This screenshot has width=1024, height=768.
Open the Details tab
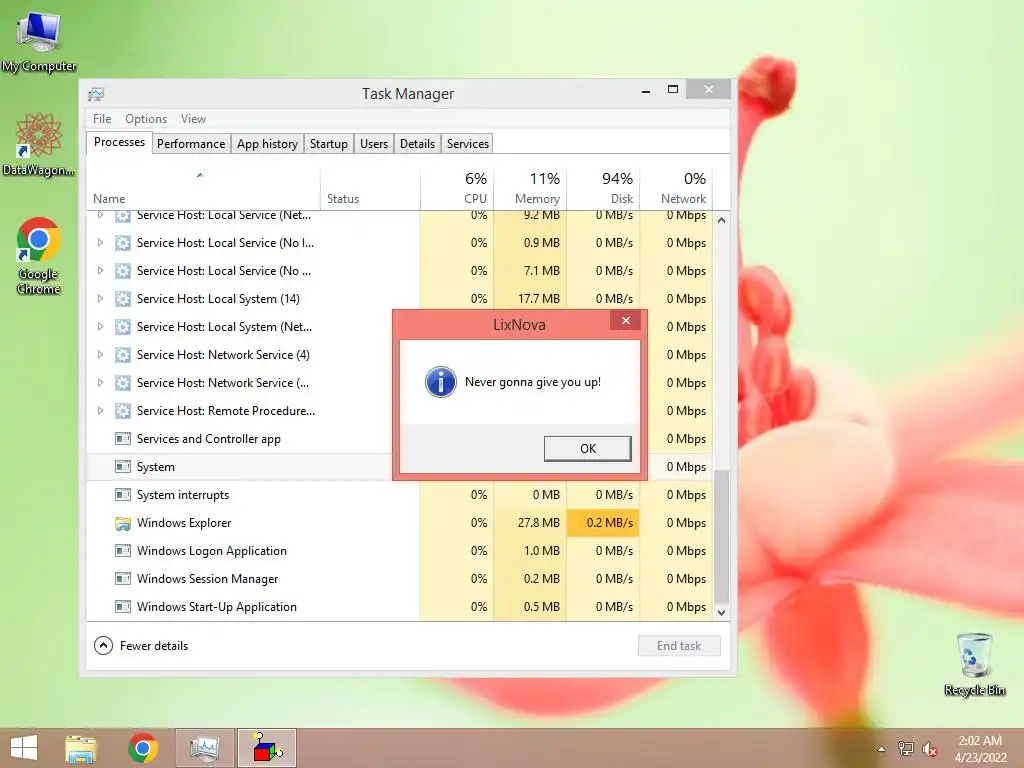(x=417, y=144)
